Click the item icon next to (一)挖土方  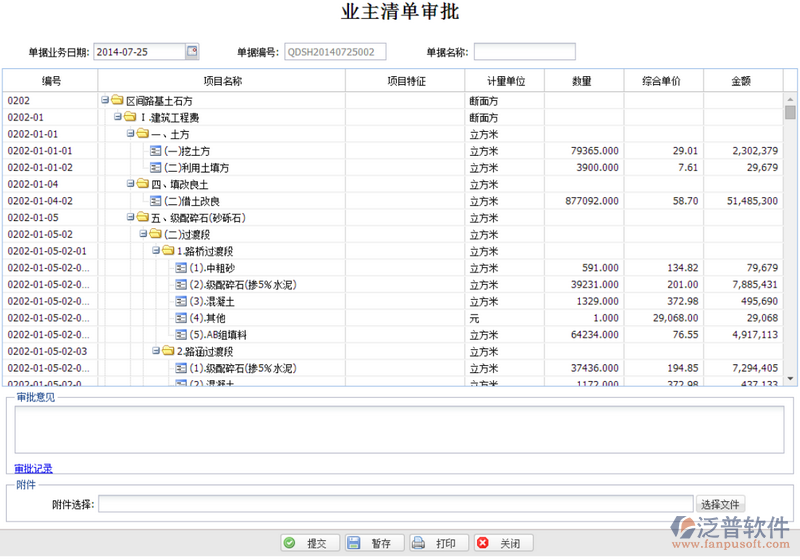155,151
